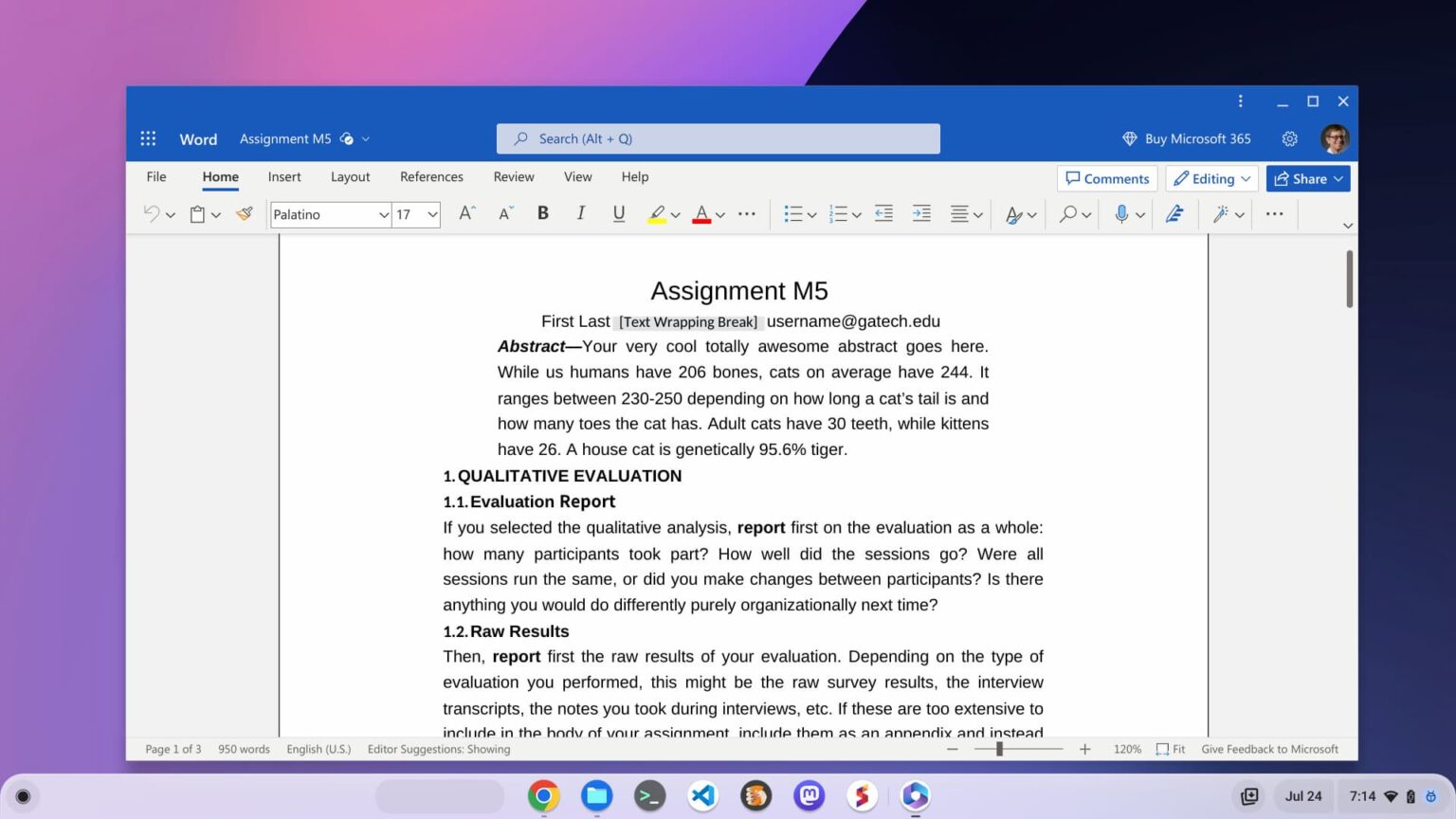This screenshot has width=1456, height=819.
Task: Adjust the zoom level slider
Action: pos(999,749)
